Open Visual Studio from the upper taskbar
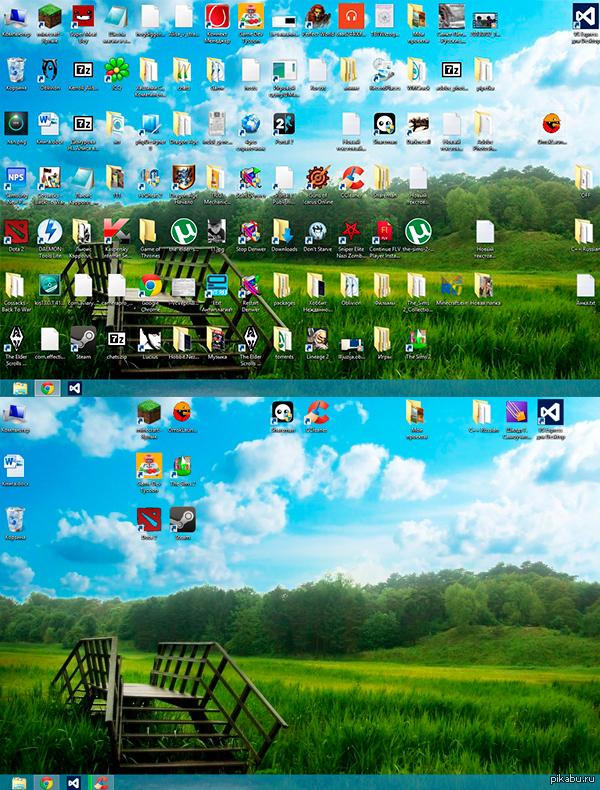 coord(75,388)
